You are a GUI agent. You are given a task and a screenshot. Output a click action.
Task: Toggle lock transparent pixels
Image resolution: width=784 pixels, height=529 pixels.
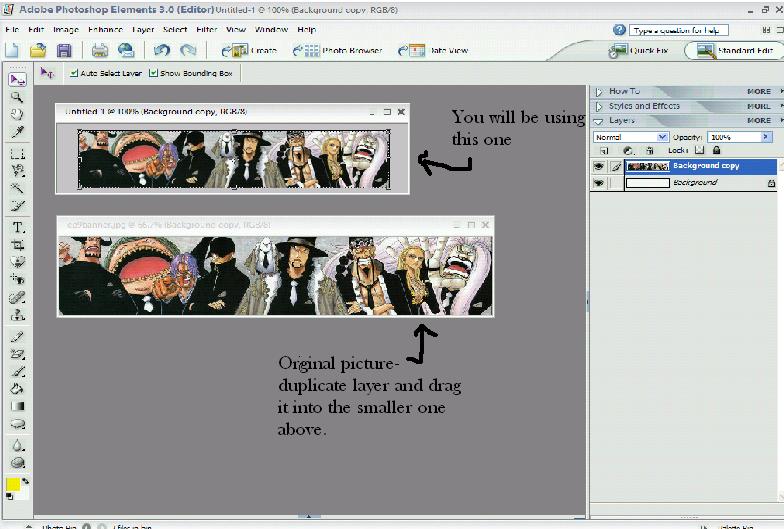click(x=700, y=150)
